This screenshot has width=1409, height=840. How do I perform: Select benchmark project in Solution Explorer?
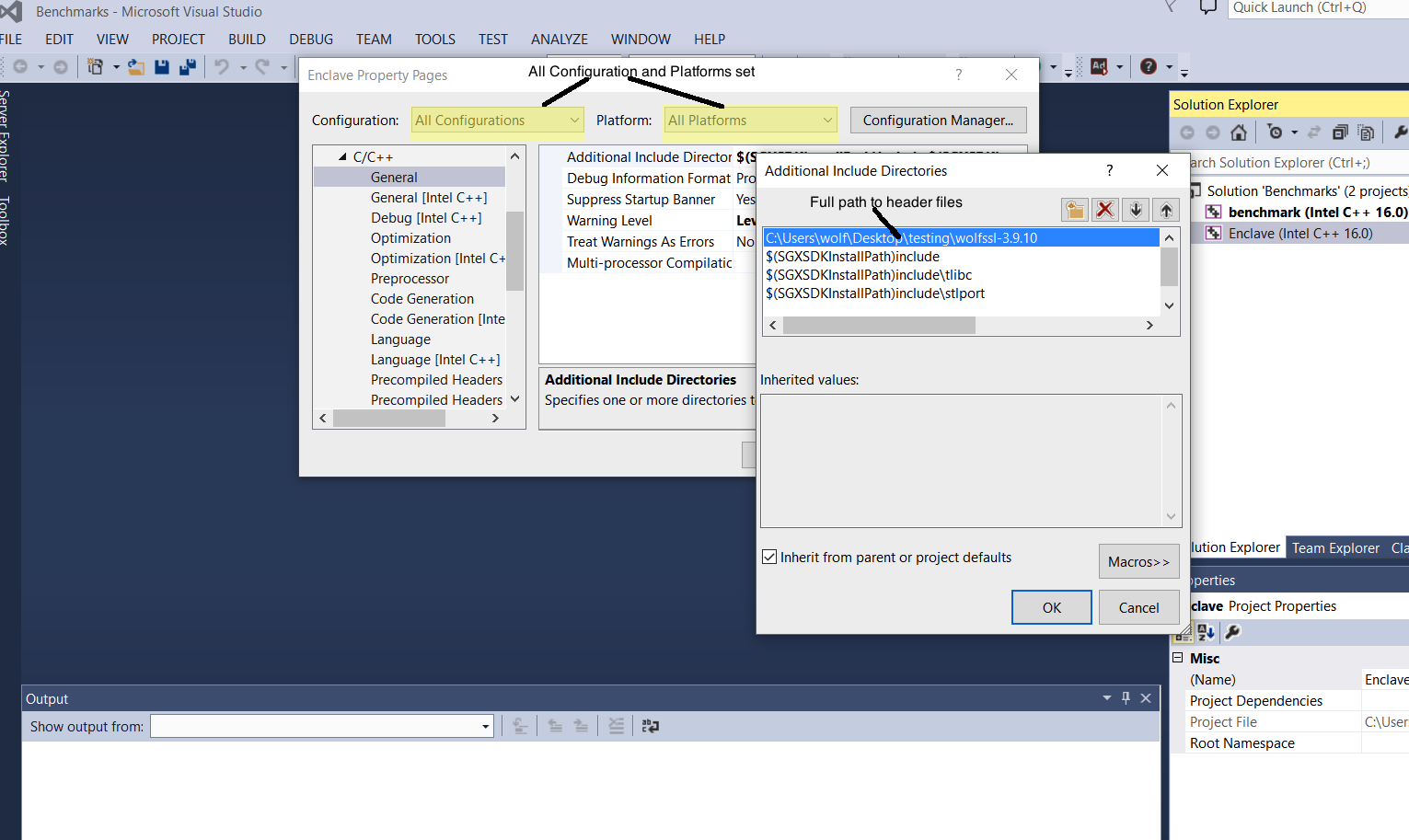(1307, 212)
